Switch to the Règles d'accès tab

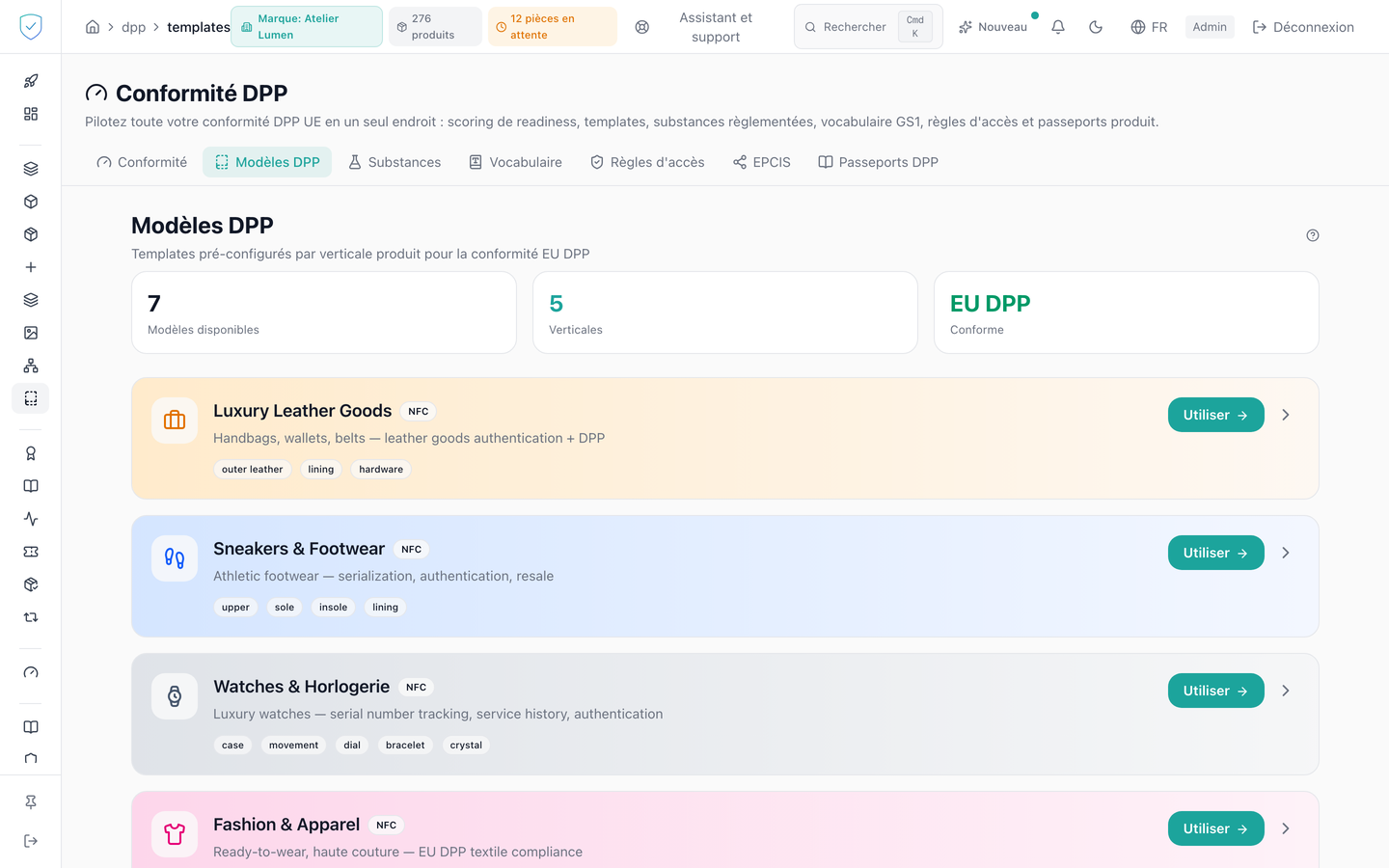point(647,162)
